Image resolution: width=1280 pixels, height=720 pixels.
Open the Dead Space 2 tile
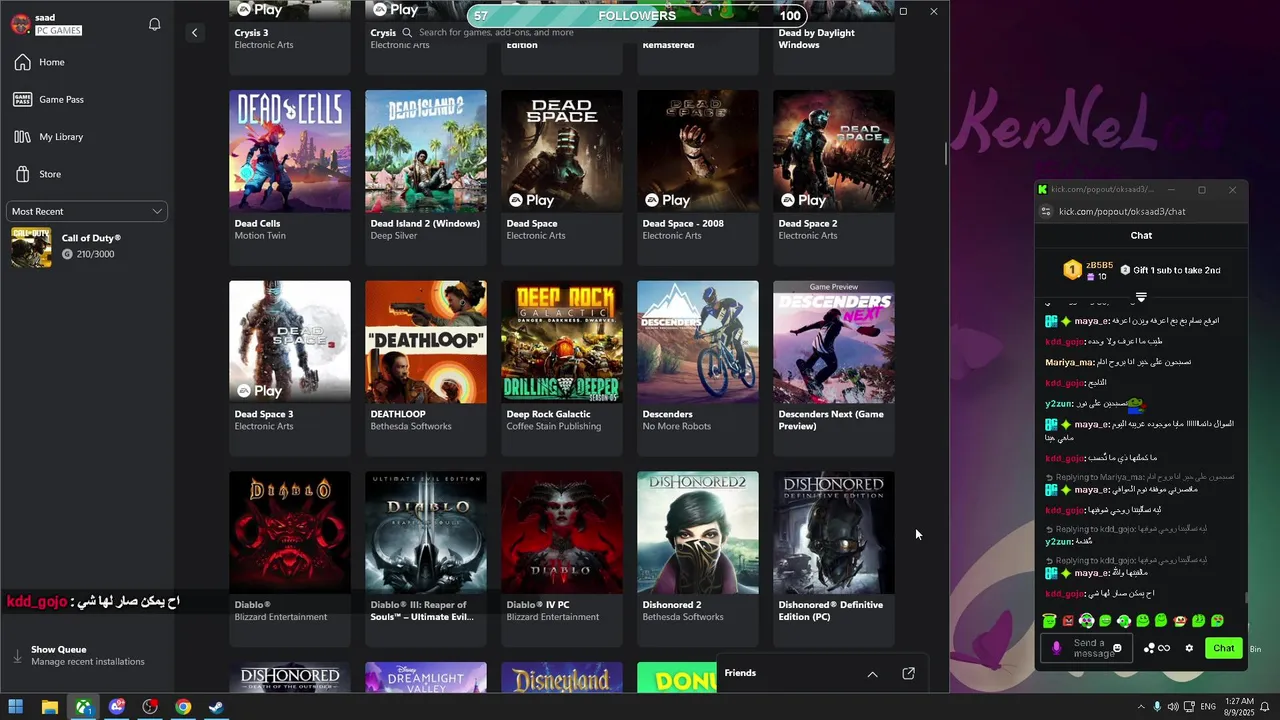[x=834, y=177]
